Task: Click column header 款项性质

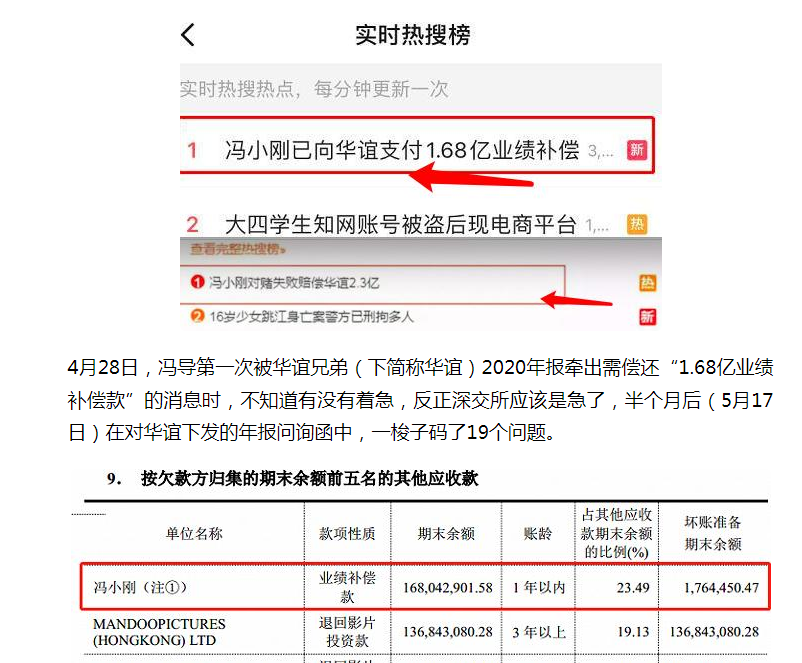Action: click(x=347, y=534)
